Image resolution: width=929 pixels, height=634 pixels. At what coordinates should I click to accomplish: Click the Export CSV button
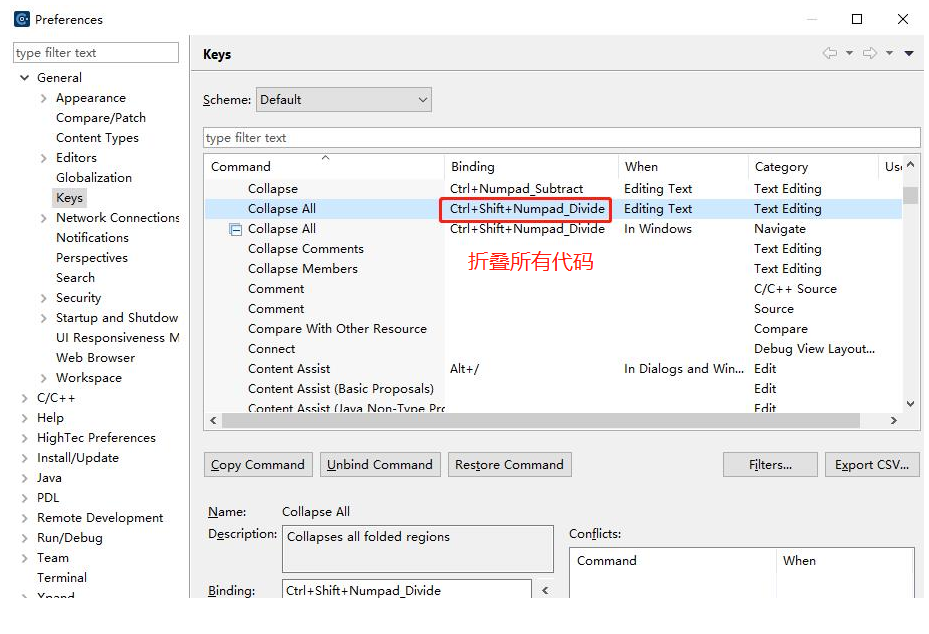[872, 464]
